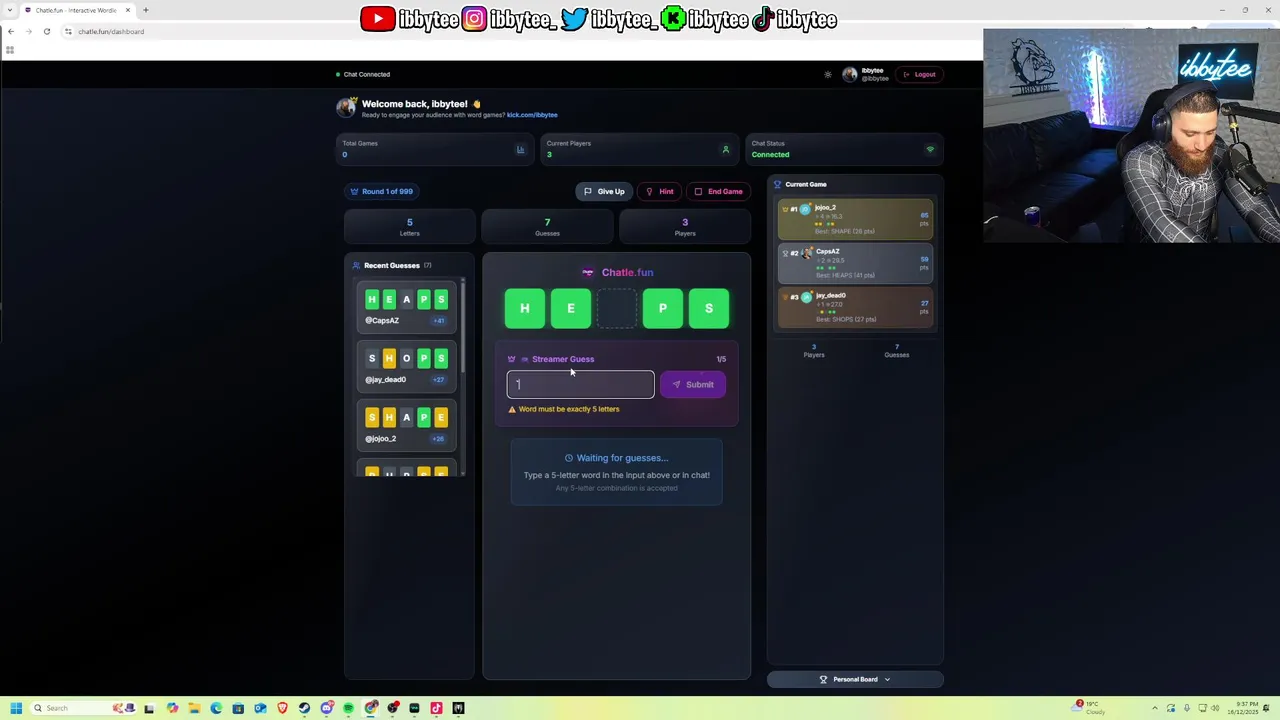The width and height of the screenshot is (1280, 720).
Task: Click the 7 Guesses stat card
Action: [x=547, y=227]
